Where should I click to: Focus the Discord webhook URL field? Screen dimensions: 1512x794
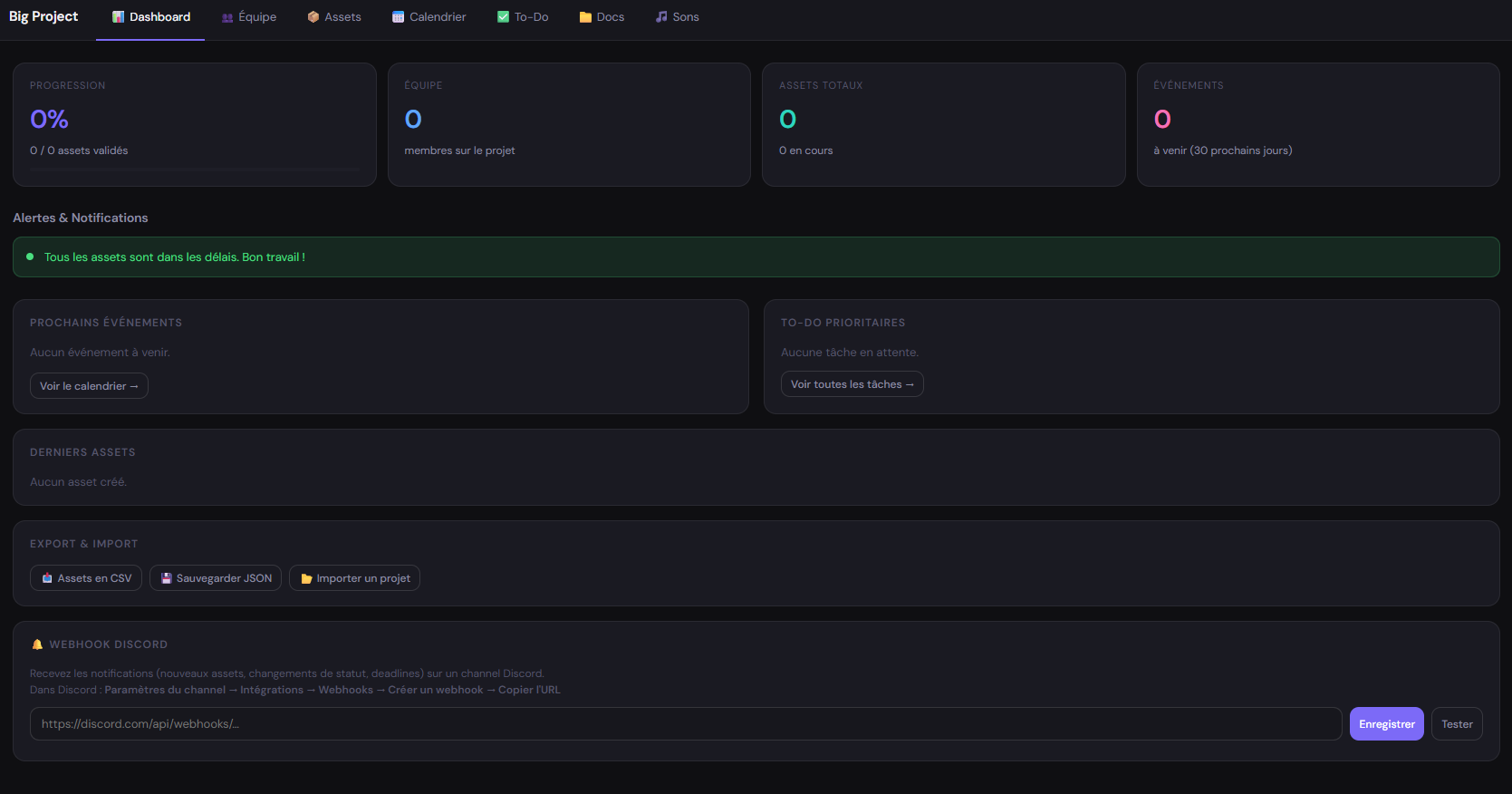(686, 724)
